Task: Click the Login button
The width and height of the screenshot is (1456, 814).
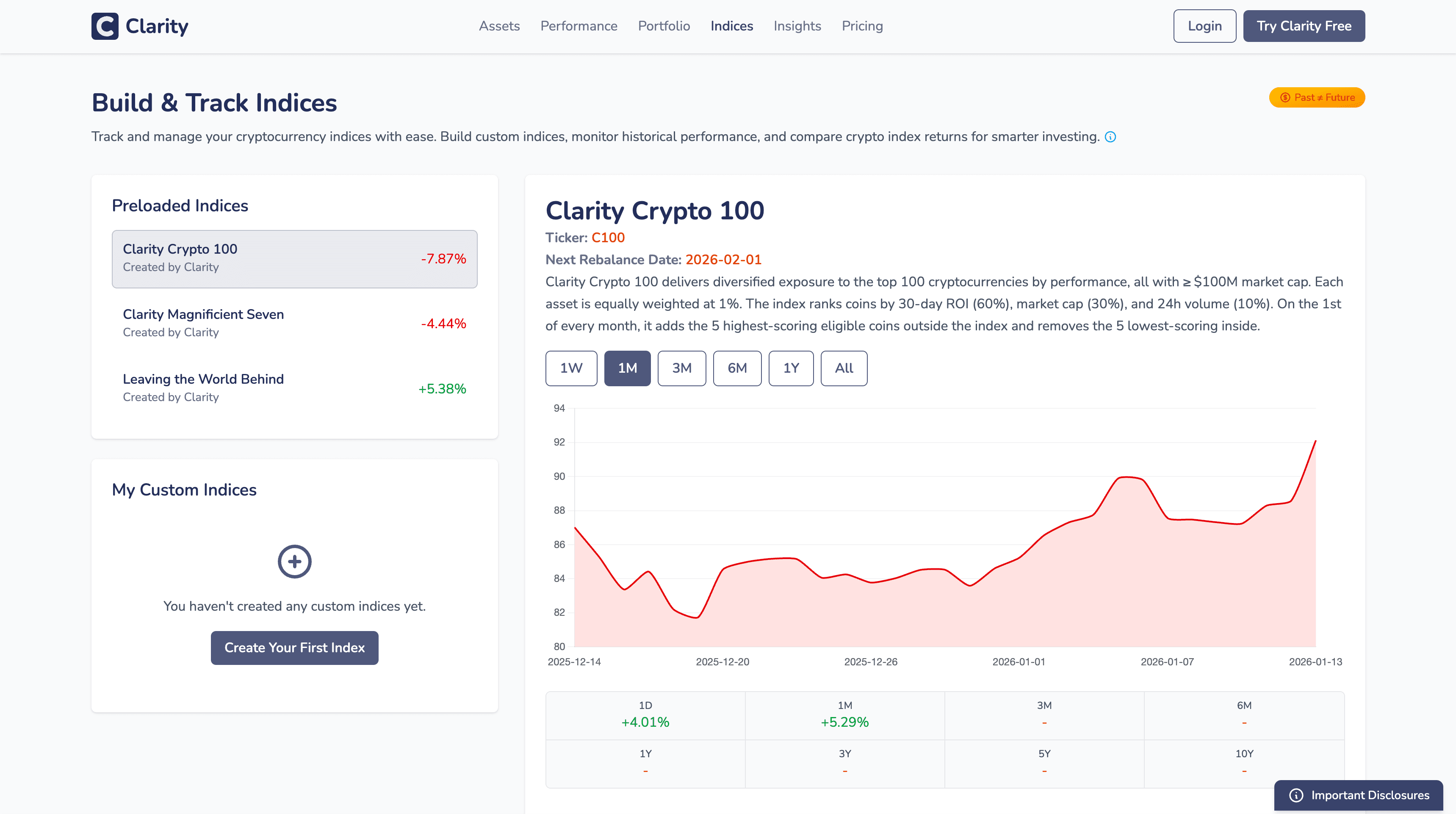Action: (x=1204, y=26)
